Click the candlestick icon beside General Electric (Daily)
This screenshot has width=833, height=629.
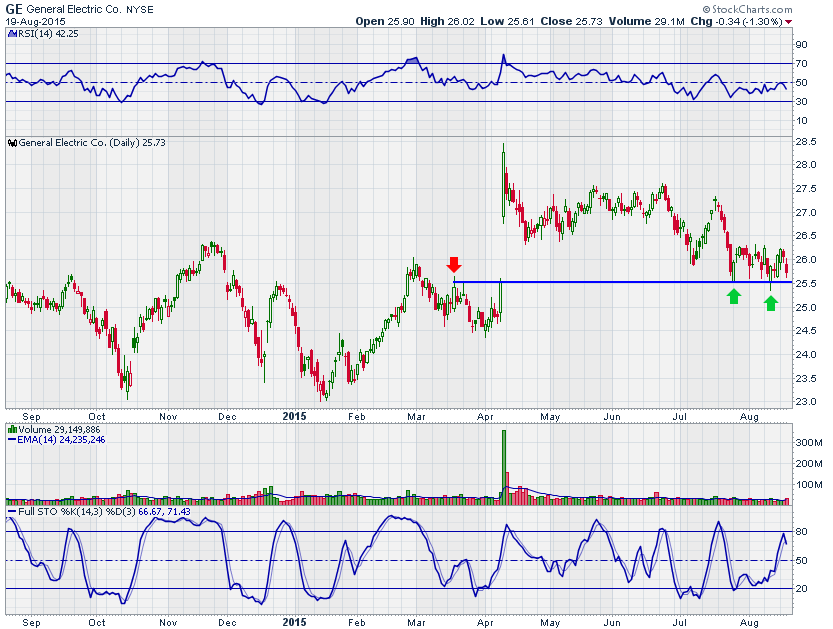(13, 142)
